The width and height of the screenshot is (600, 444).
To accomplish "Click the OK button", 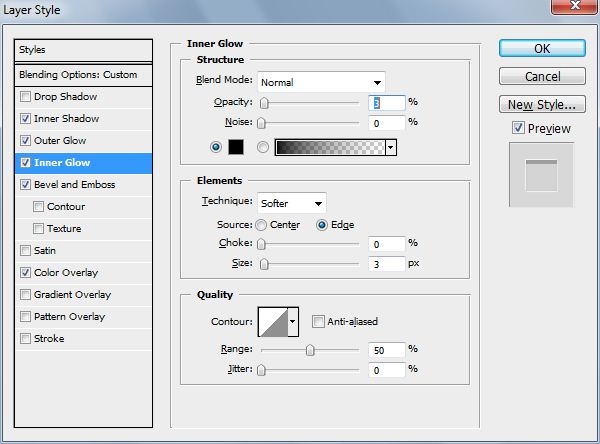I will click(542, 49).
